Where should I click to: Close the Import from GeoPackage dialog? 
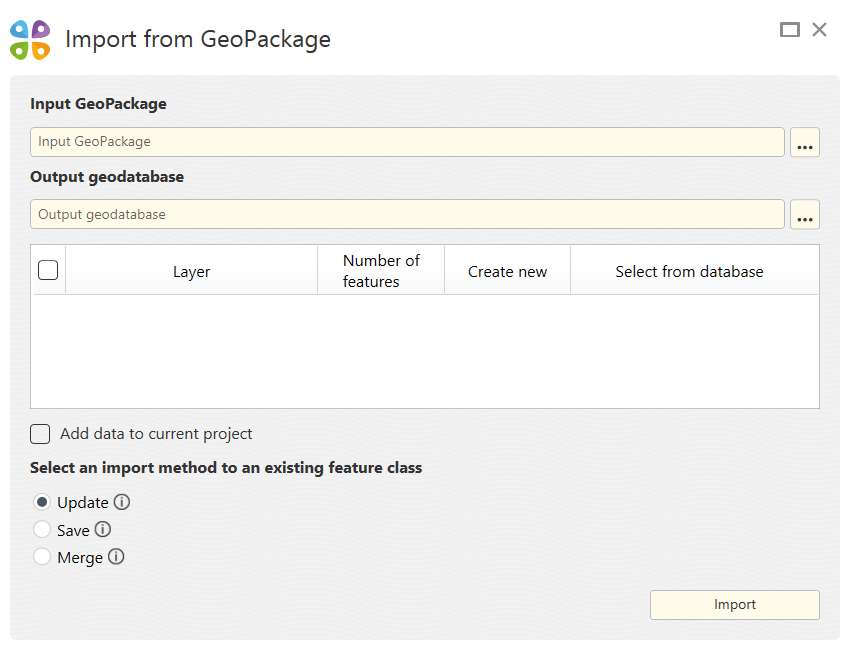(x=819, y=29)
